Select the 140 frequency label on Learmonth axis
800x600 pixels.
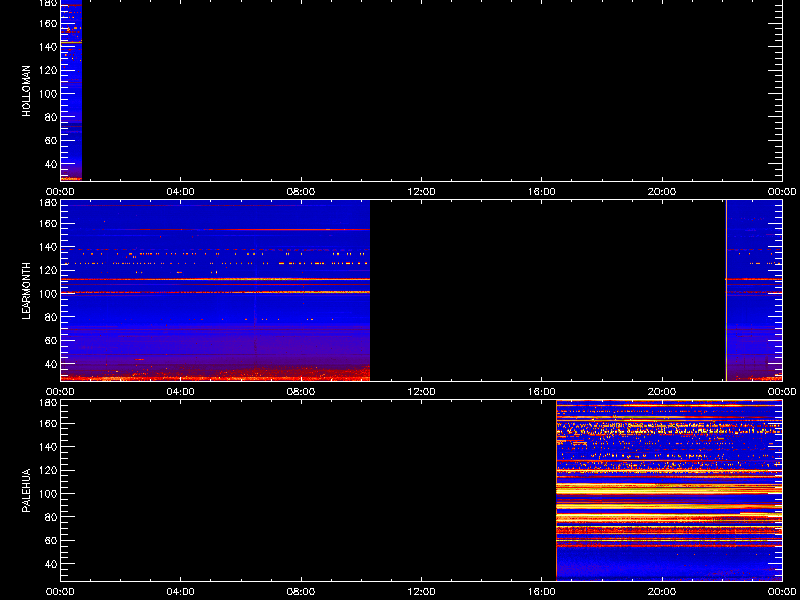[x=48, y=247]
